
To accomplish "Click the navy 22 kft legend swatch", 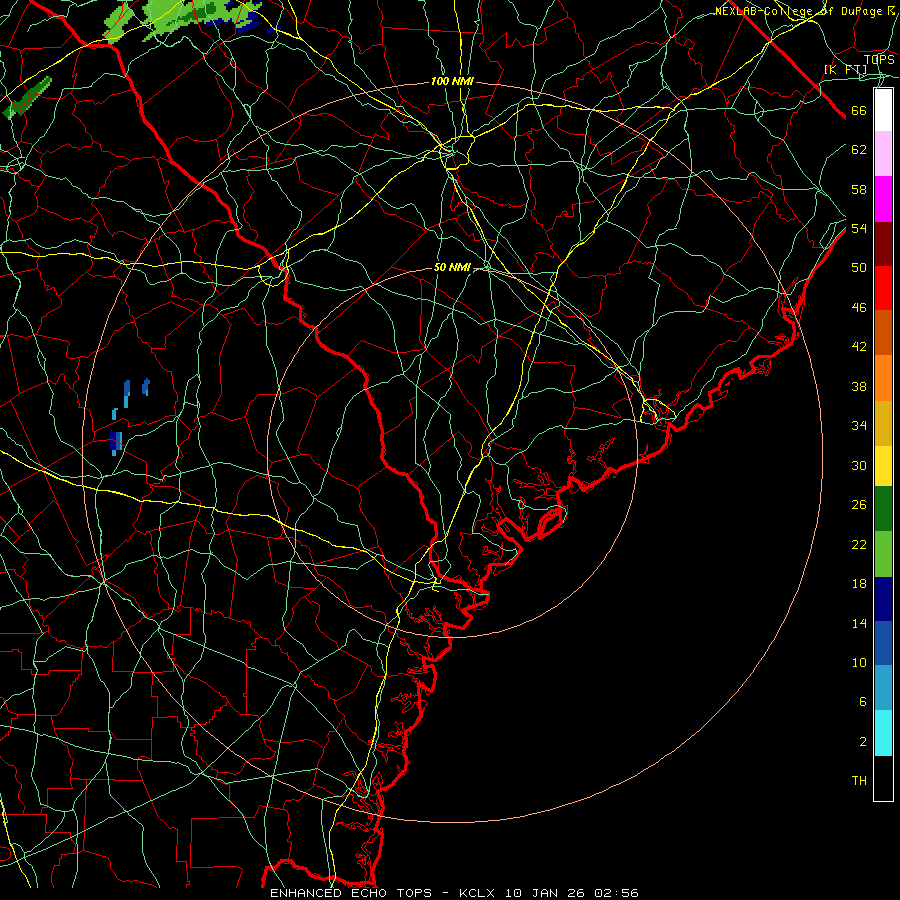I will [883, 599].
